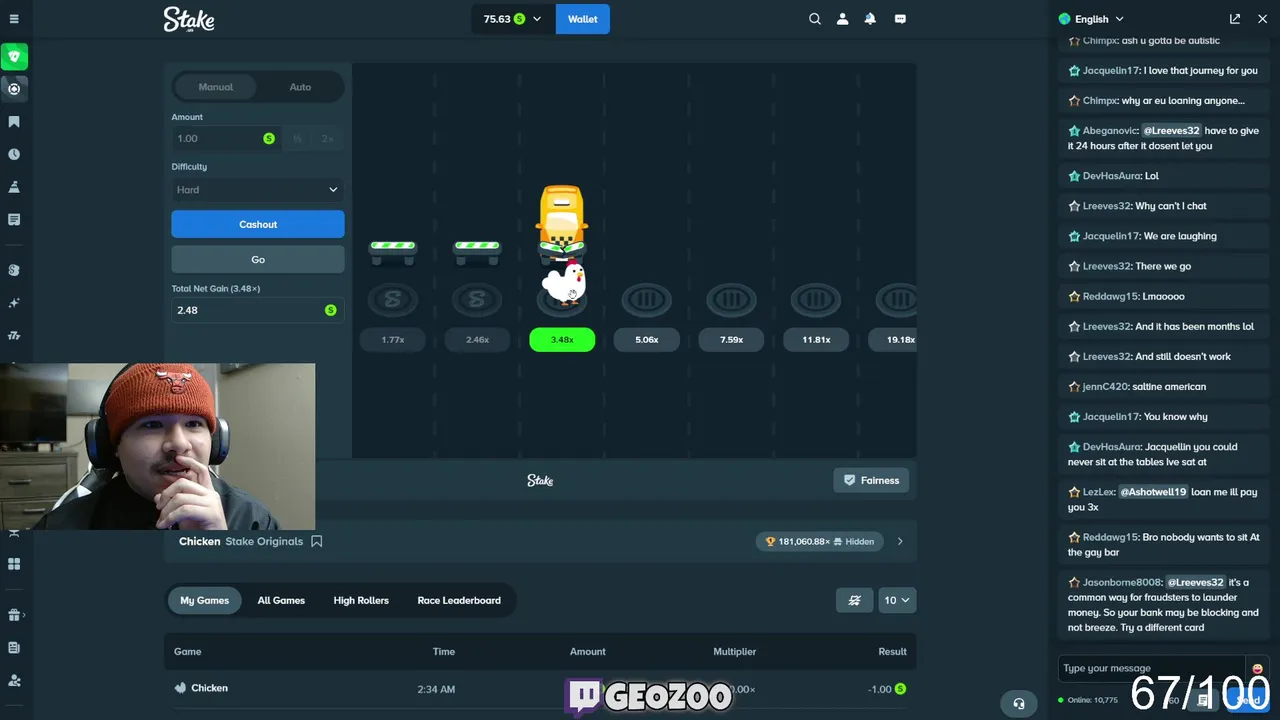The image size is (1280, 720).
Task: Select the All Games tab
Action: pos(281,600)
